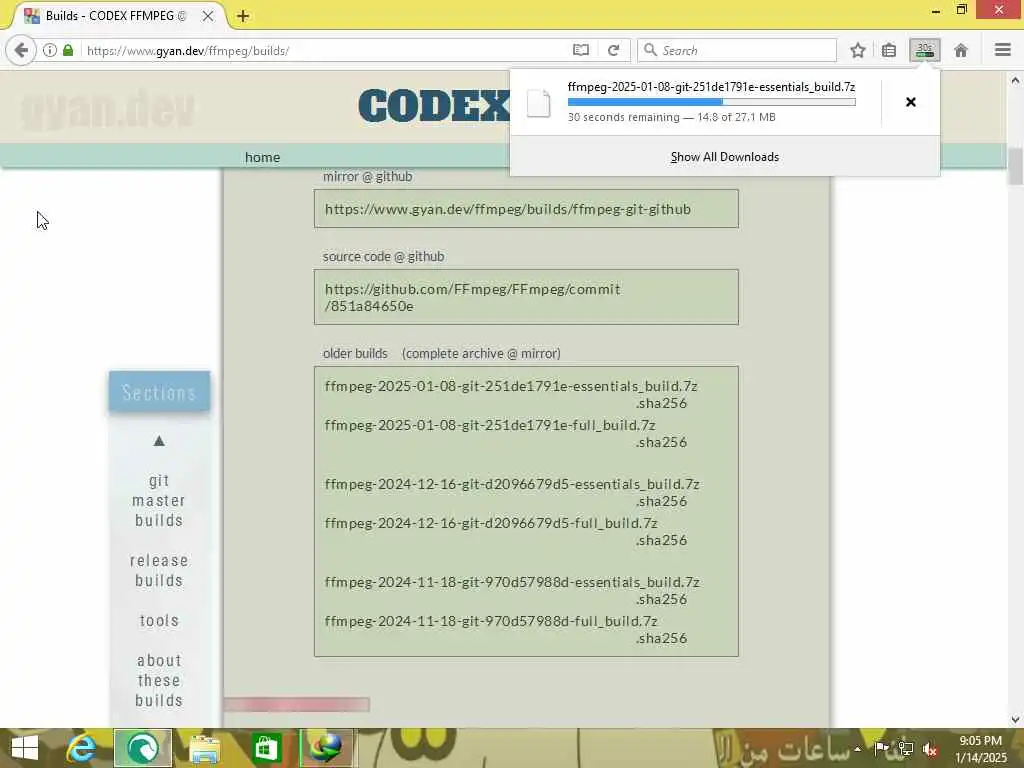1024x768 pixels.
Task: Open .sha256 for 2025-01-08 full build
Action: coord(661,442)
